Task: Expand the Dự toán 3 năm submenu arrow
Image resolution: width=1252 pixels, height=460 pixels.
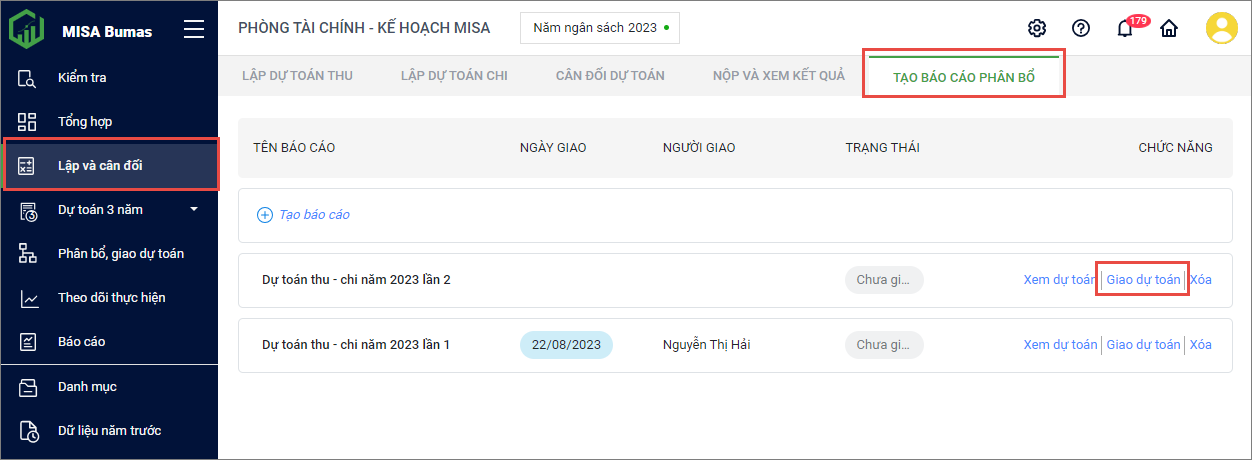Action: [194, 209]
